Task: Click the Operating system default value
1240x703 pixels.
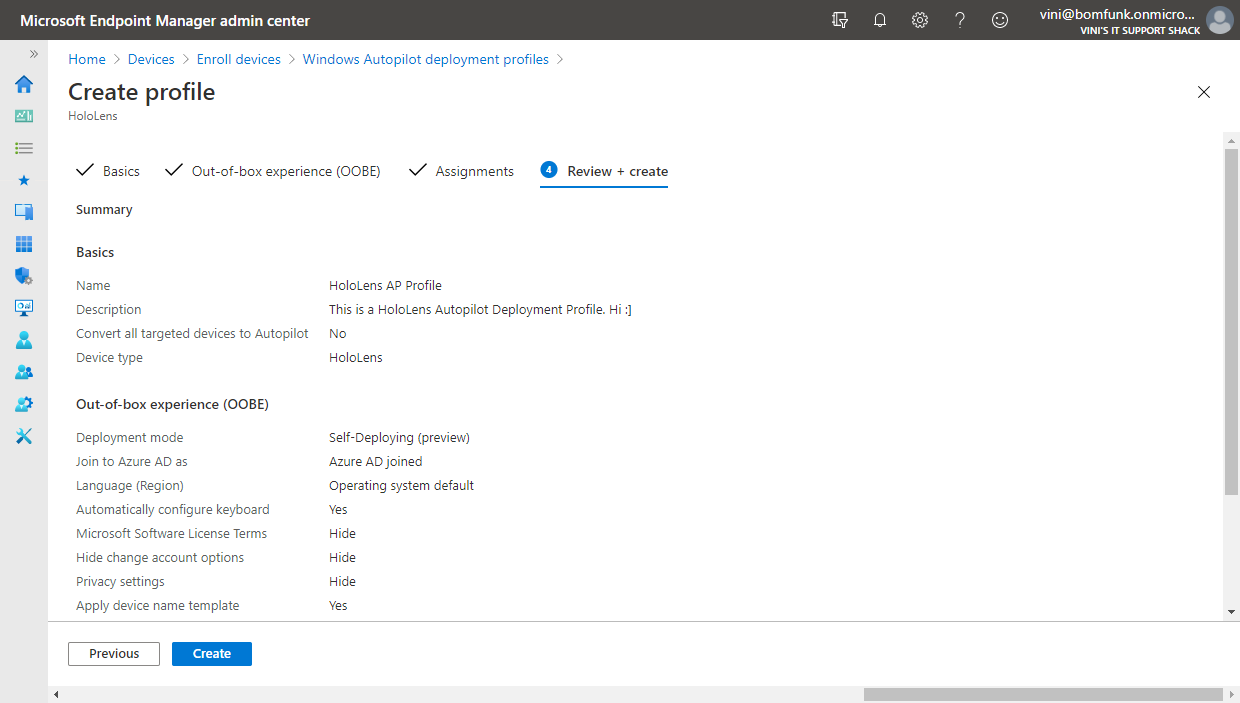Action: pyautogui.click(x=401, y=486)
